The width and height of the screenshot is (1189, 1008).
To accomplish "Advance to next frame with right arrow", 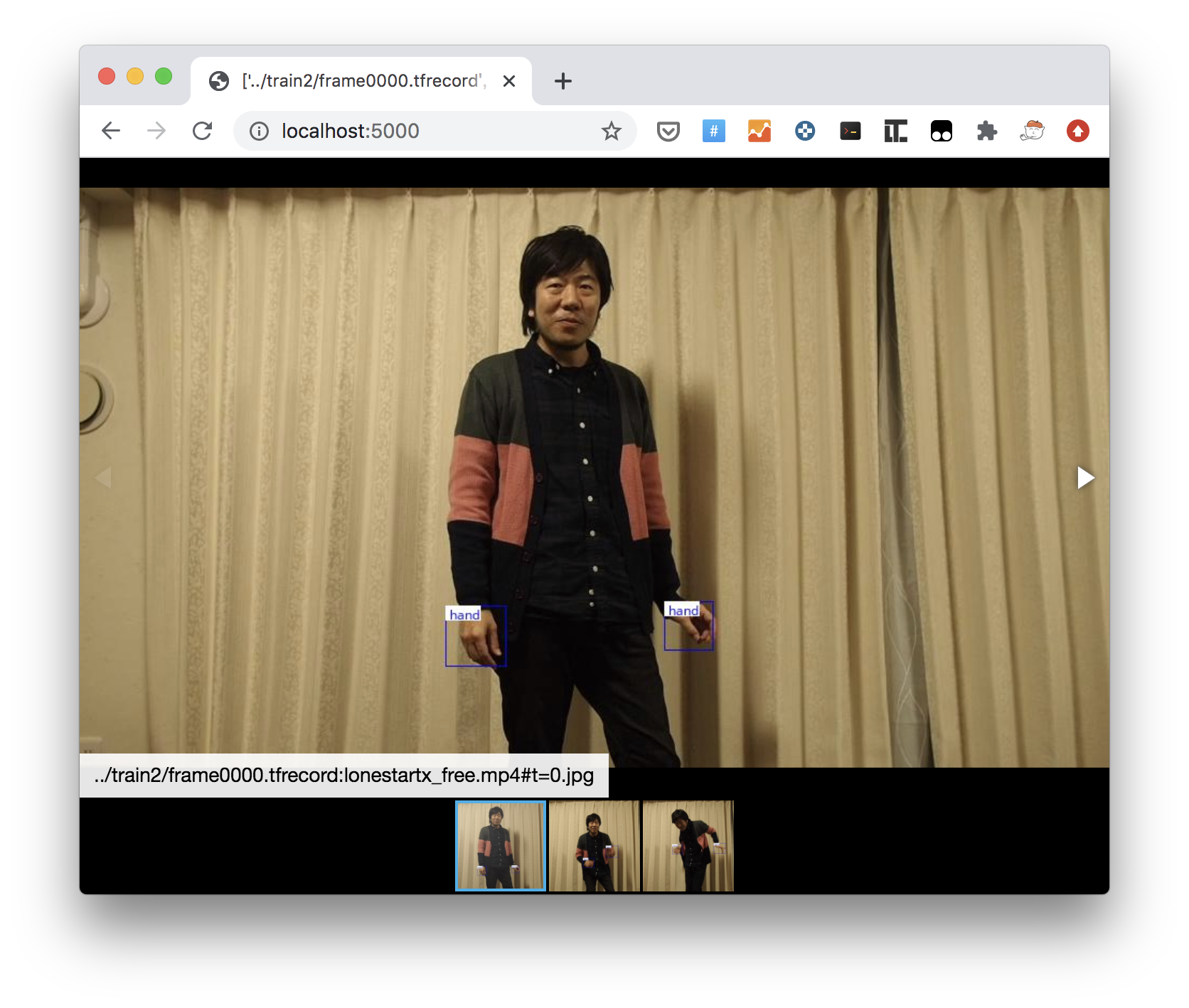I will 1086,478.
